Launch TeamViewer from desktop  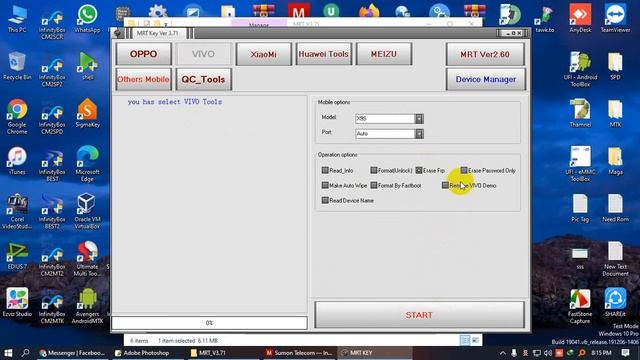click(x=615, y=19)
